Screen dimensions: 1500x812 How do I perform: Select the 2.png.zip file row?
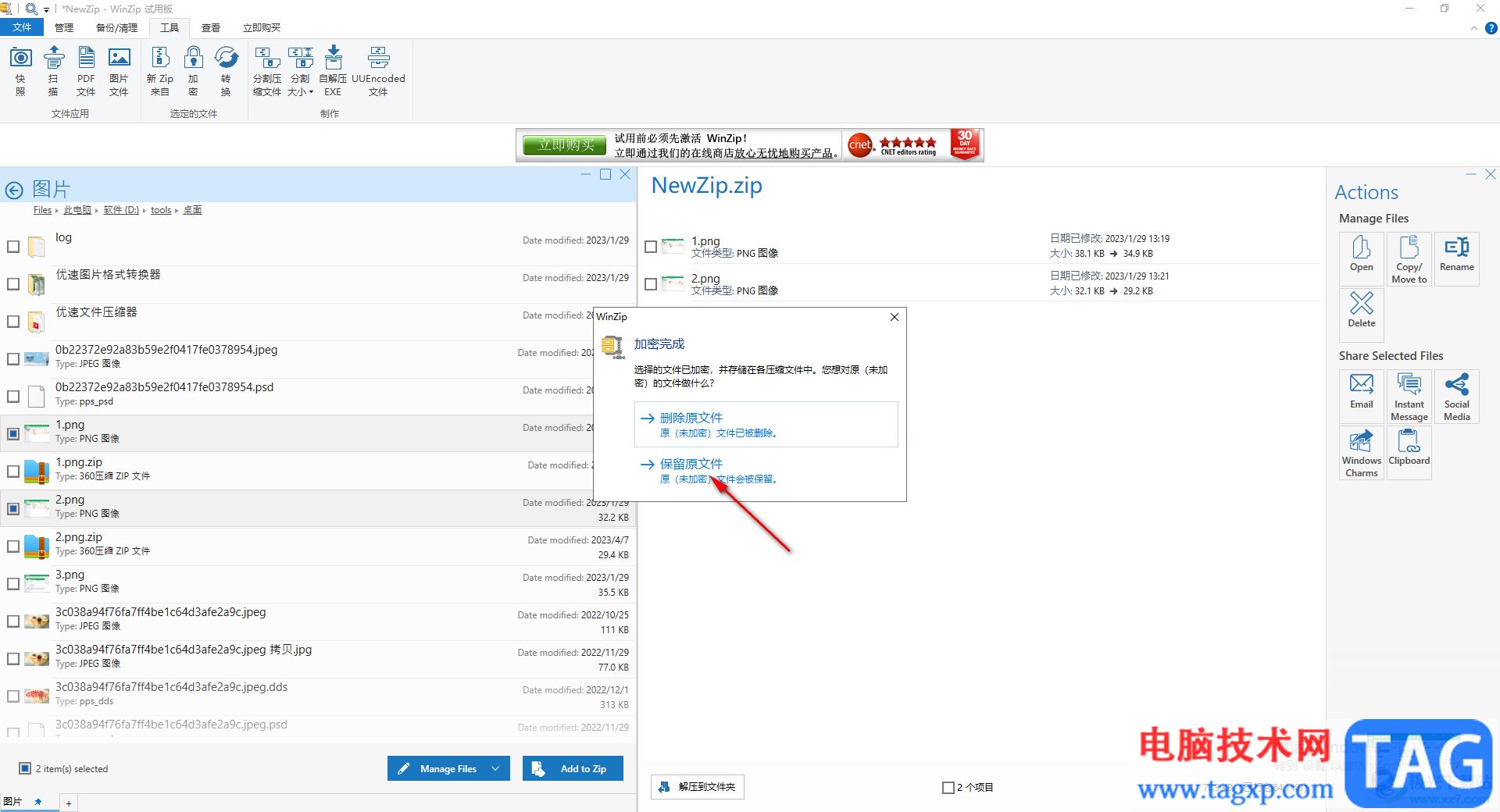click(x=318, y=547)
